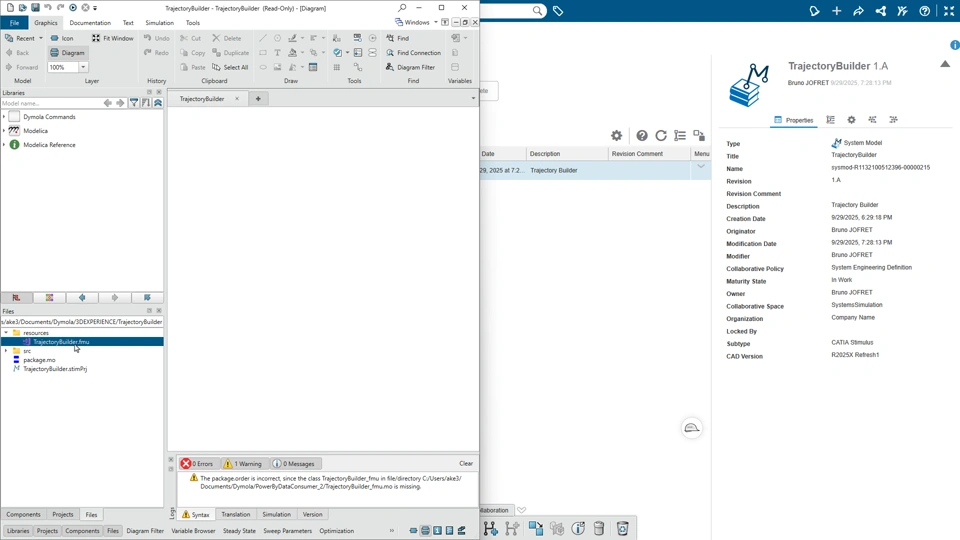This screenshot has height=540, width=960.
Task: Select package.mo in Files tree
Action: click(39, 360)
